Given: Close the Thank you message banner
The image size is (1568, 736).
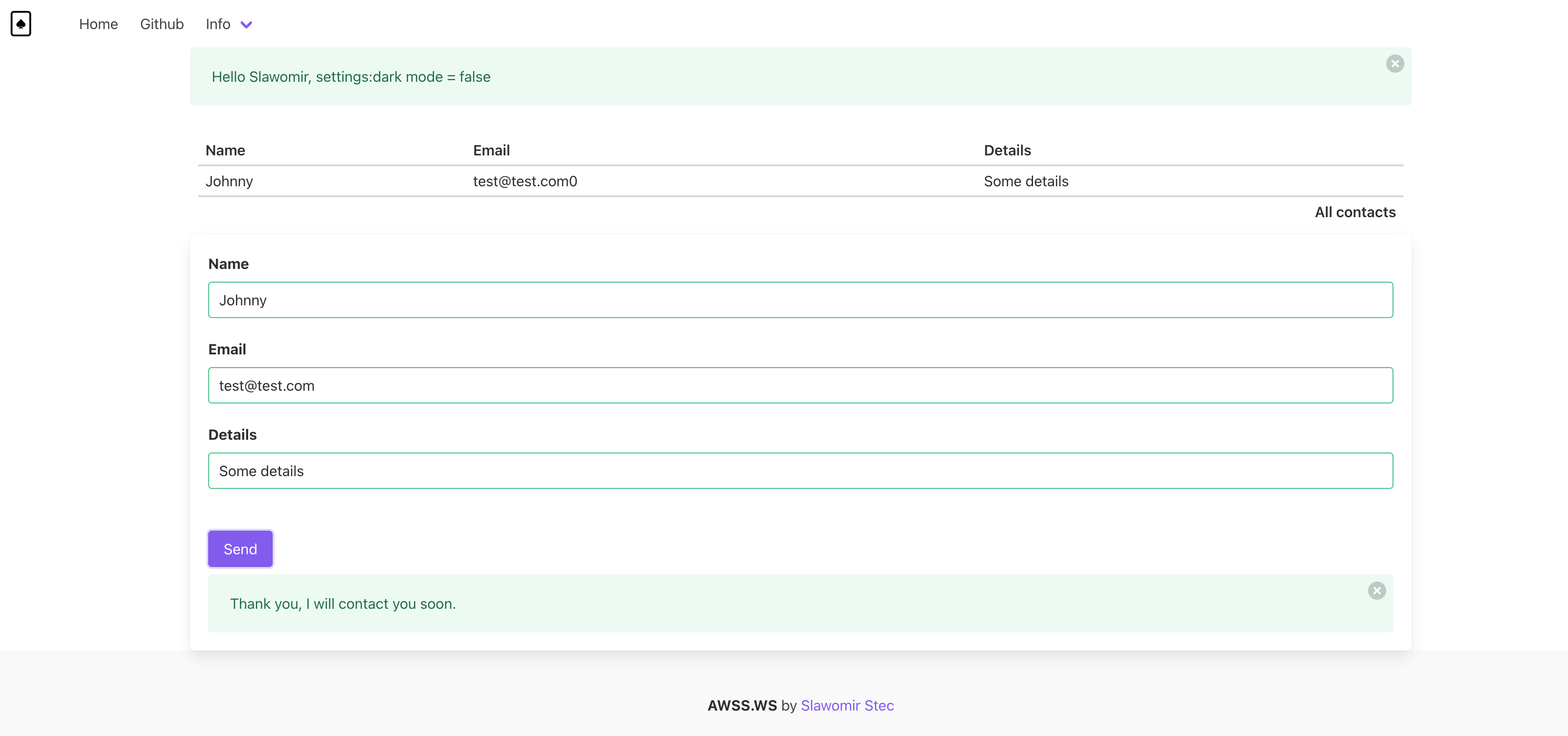Looking at the screenshot, I should [x=1376, y=591].
